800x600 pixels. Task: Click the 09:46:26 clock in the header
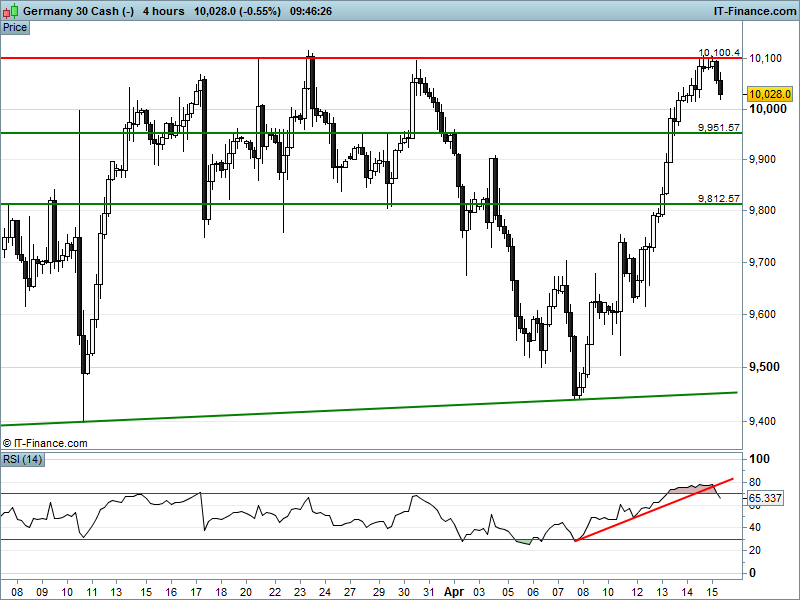311,11
